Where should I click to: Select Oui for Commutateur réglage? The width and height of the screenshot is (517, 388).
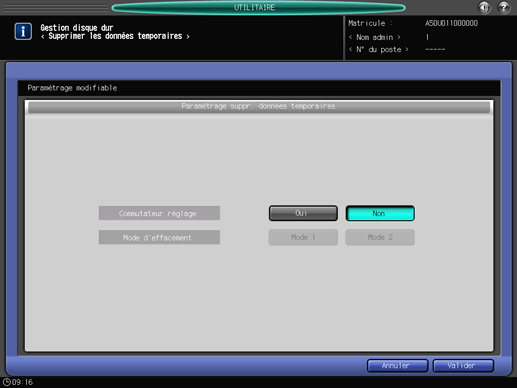[x=303, y=213]
